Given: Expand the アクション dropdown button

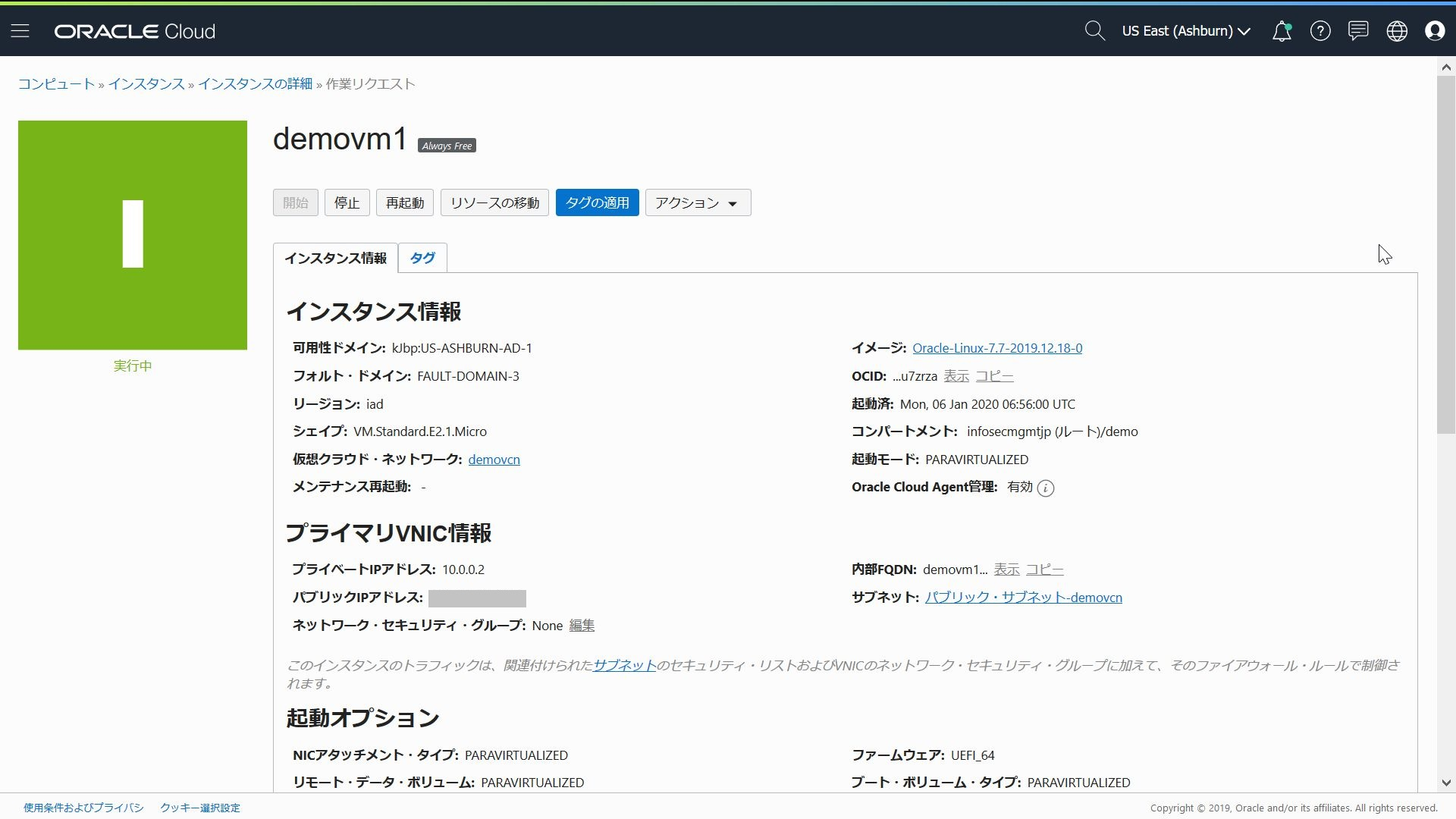Looking at the screenshot, I should 698,202.
